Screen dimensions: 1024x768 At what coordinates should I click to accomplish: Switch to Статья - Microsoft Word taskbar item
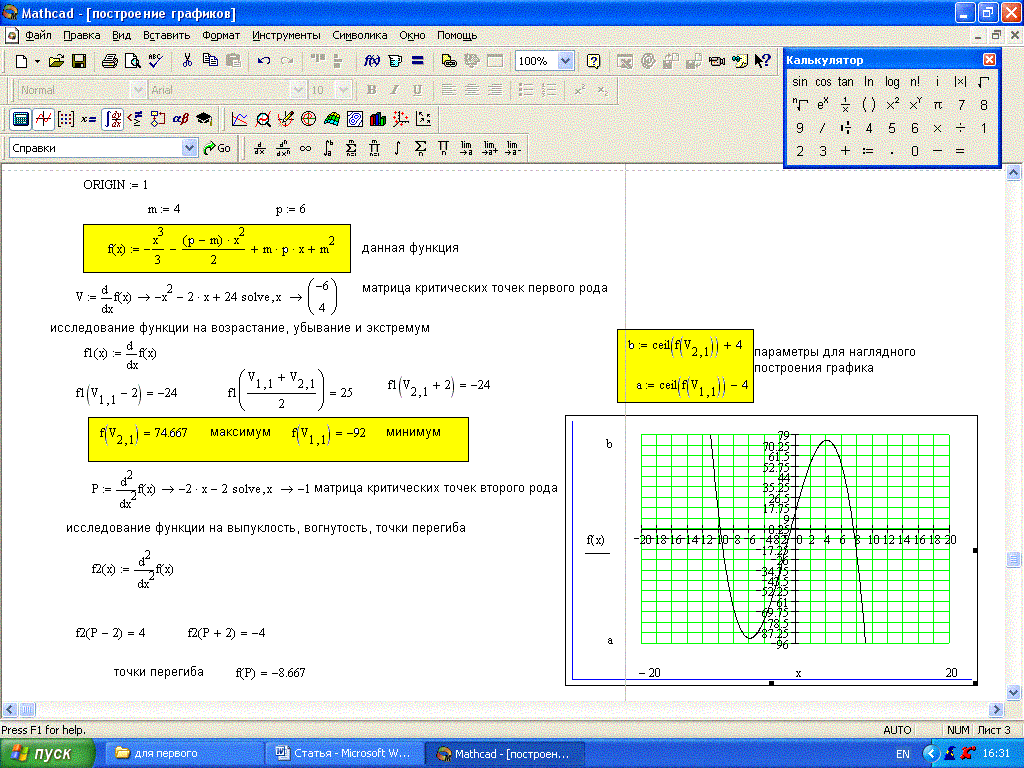click(343, 753)
